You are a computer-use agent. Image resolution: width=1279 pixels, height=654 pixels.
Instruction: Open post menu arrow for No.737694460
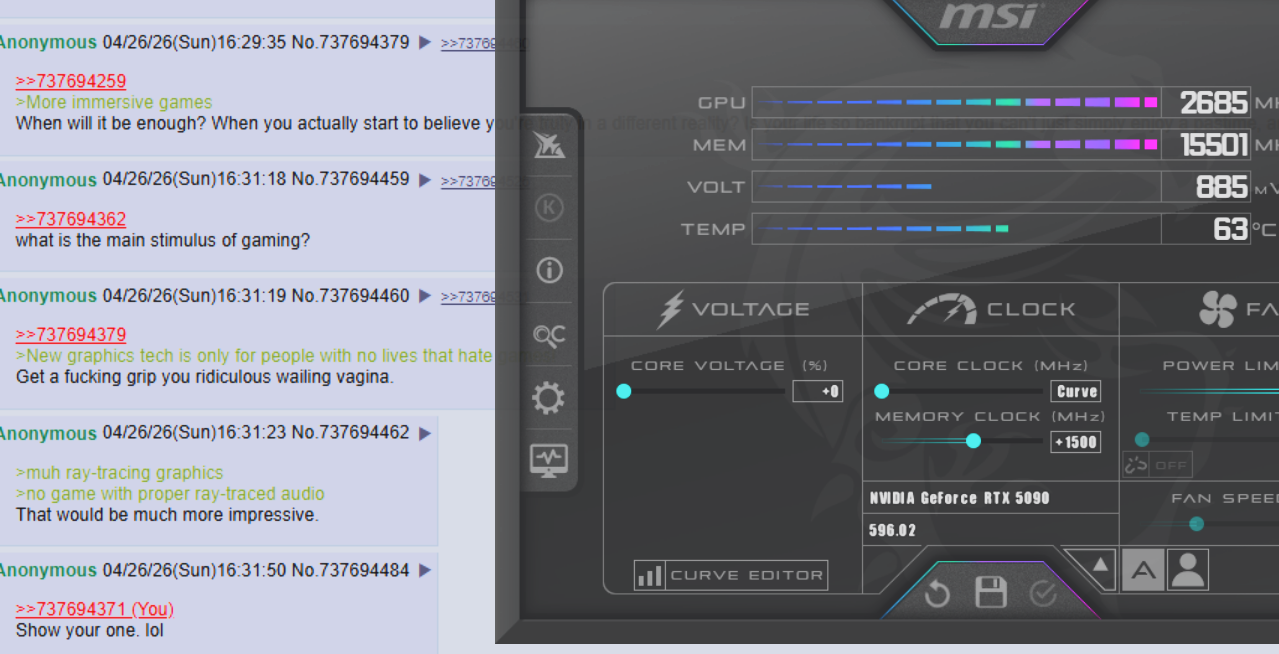425,296
